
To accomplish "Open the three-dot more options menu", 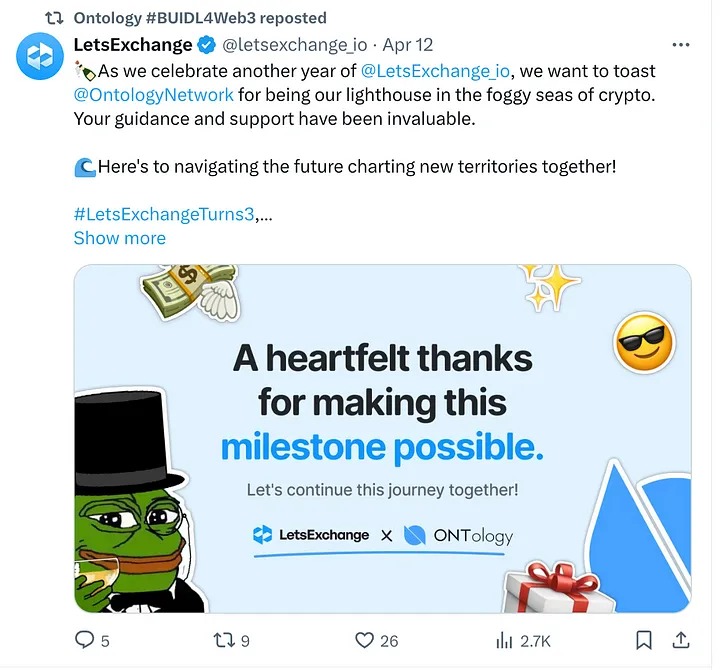I will (x=681, y=45).
